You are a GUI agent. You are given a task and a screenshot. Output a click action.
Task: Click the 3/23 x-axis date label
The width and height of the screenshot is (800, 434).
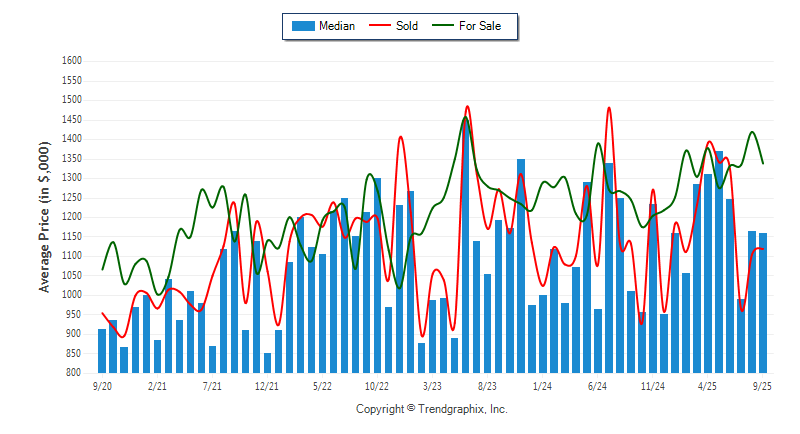point(432,384)
